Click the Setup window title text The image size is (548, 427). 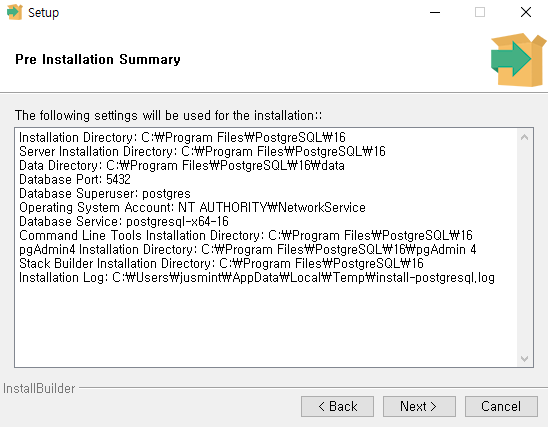point(43,13)
